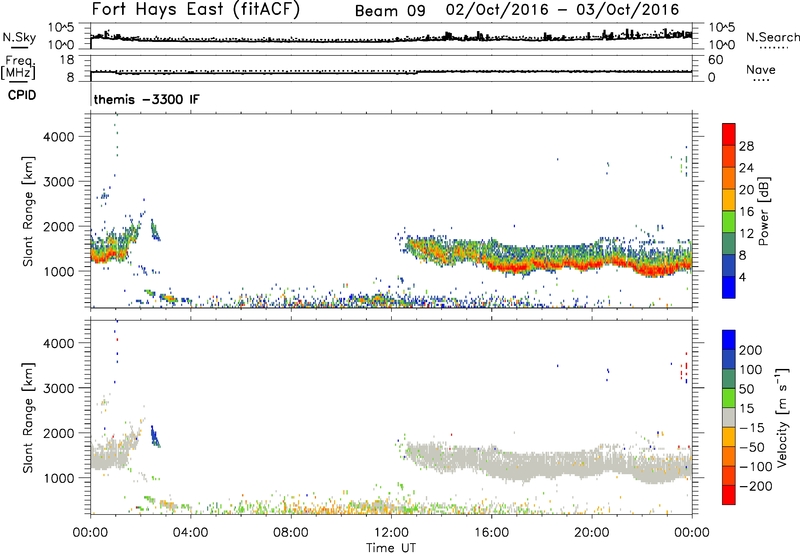Click the "CPID" row label
This screenshot has width=800, height=554.
tap(22, 95)
